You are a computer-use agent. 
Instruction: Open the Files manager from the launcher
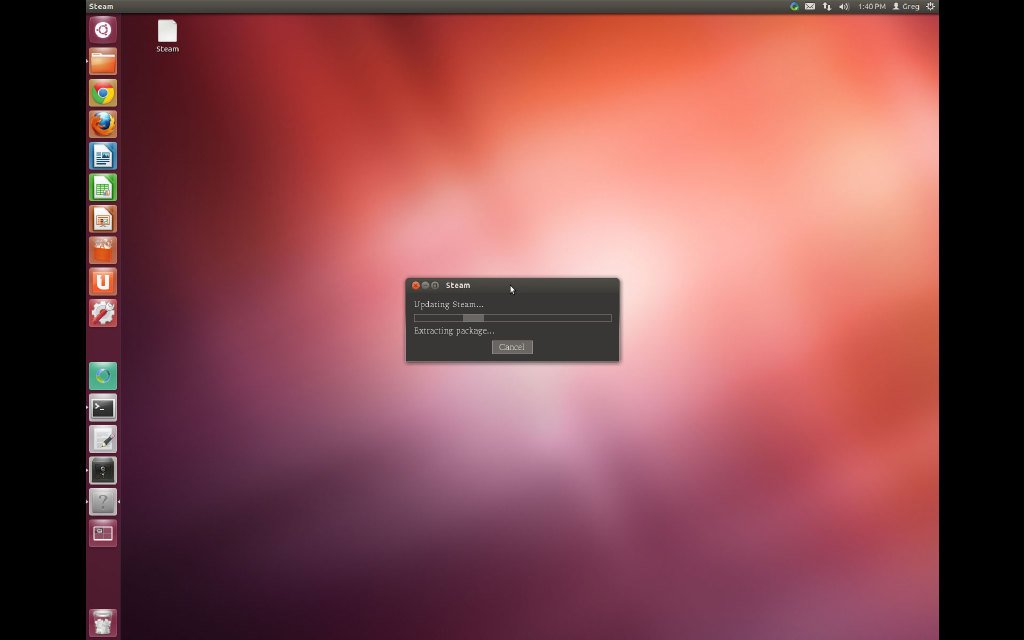pyautogui.click(x=103, y=61)
